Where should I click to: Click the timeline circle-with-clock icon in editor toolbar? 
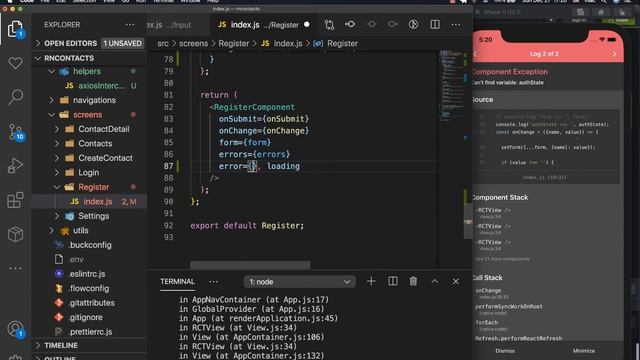[x=413, y=24]
